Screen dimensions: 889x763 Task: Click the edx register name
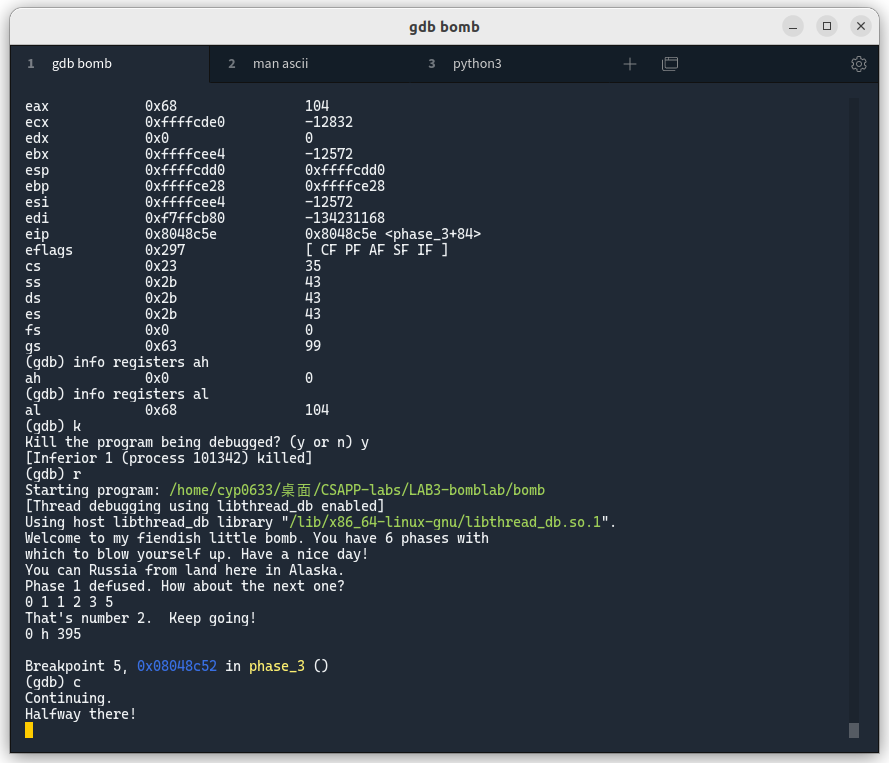pos(37,138)
